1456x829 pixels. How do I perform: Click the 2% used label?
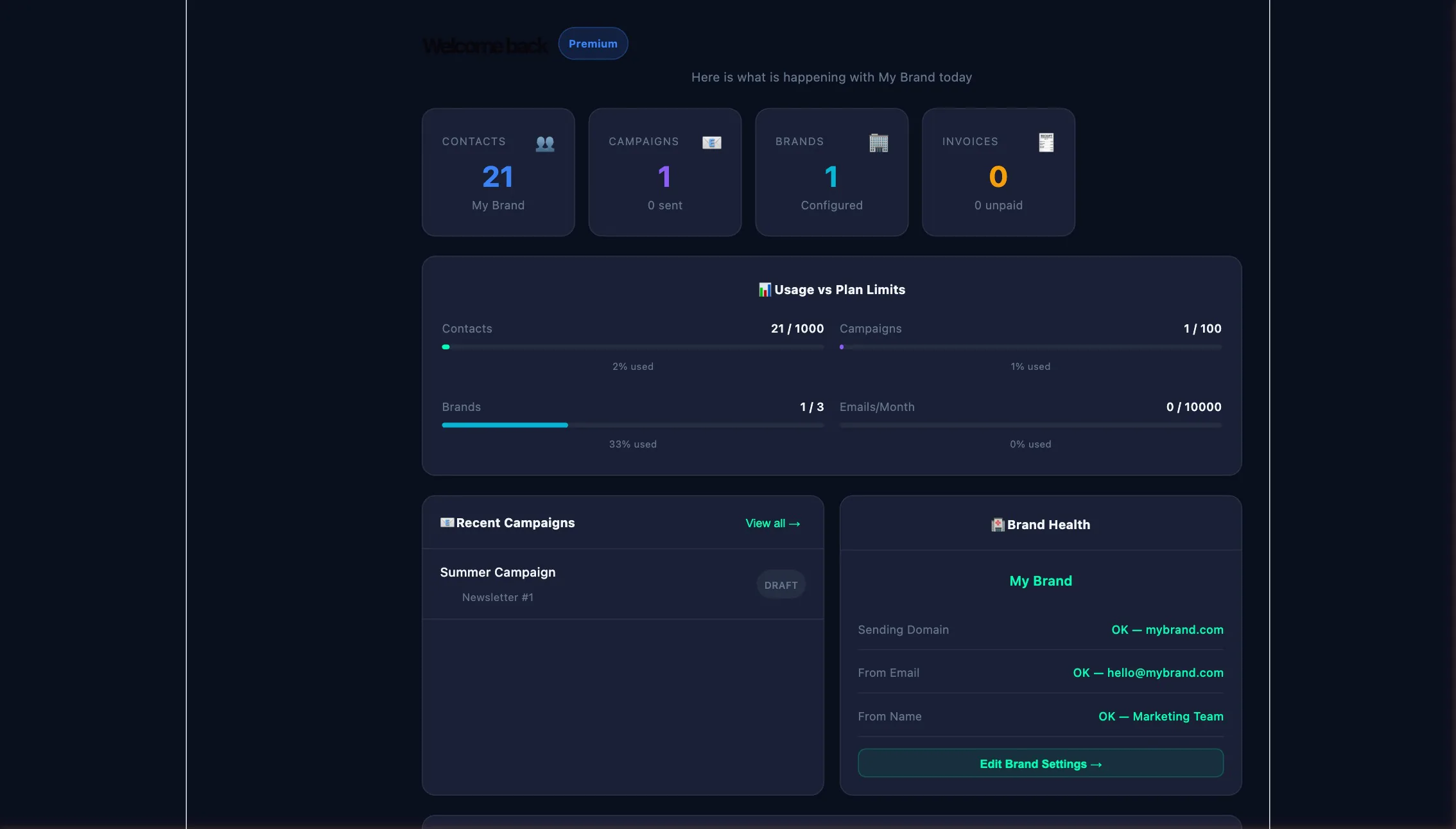(x=633, y=367)
